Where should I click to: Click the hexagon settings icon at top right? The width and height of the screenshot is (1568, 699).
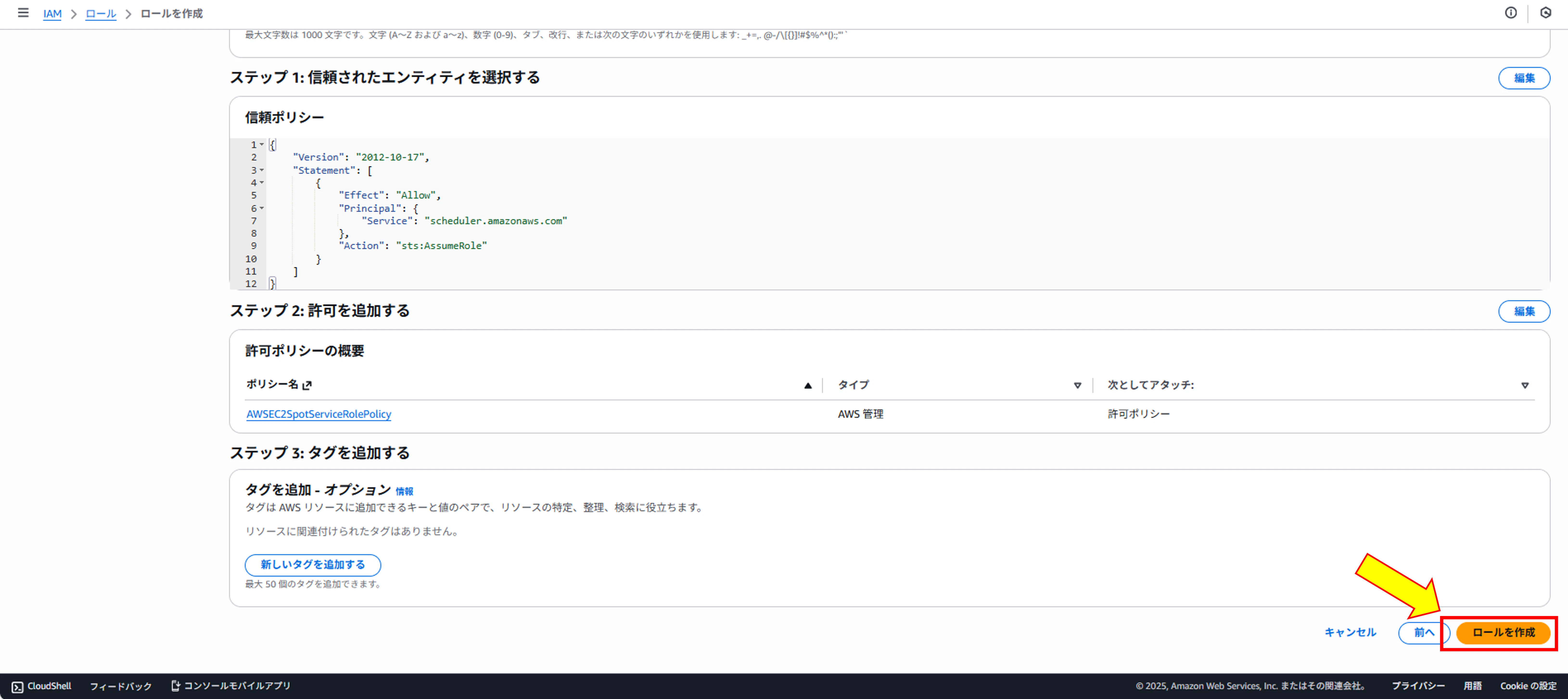1545,13
